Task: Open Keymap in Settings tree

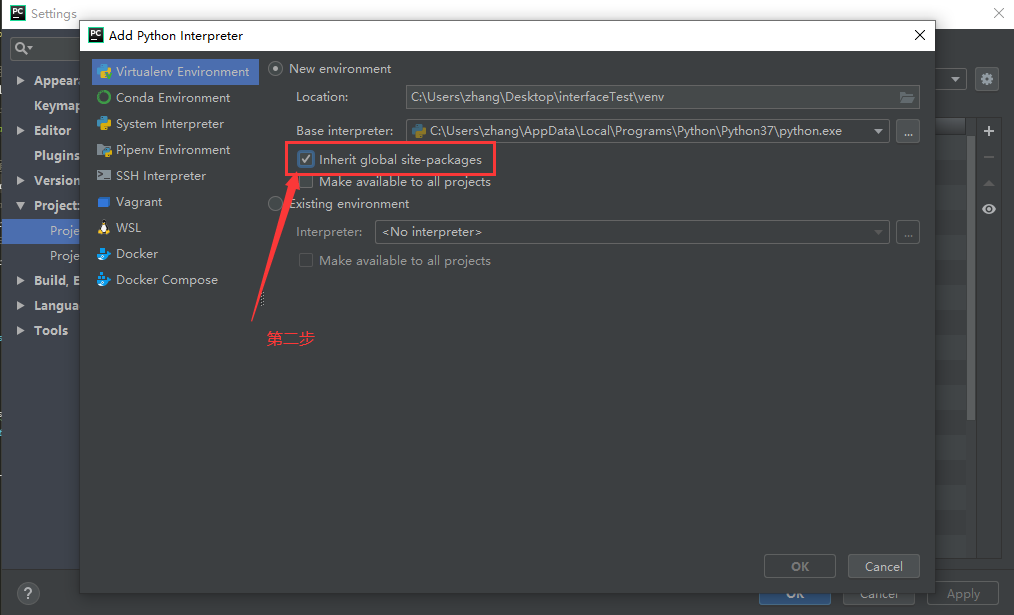Action: click(56, 105)
